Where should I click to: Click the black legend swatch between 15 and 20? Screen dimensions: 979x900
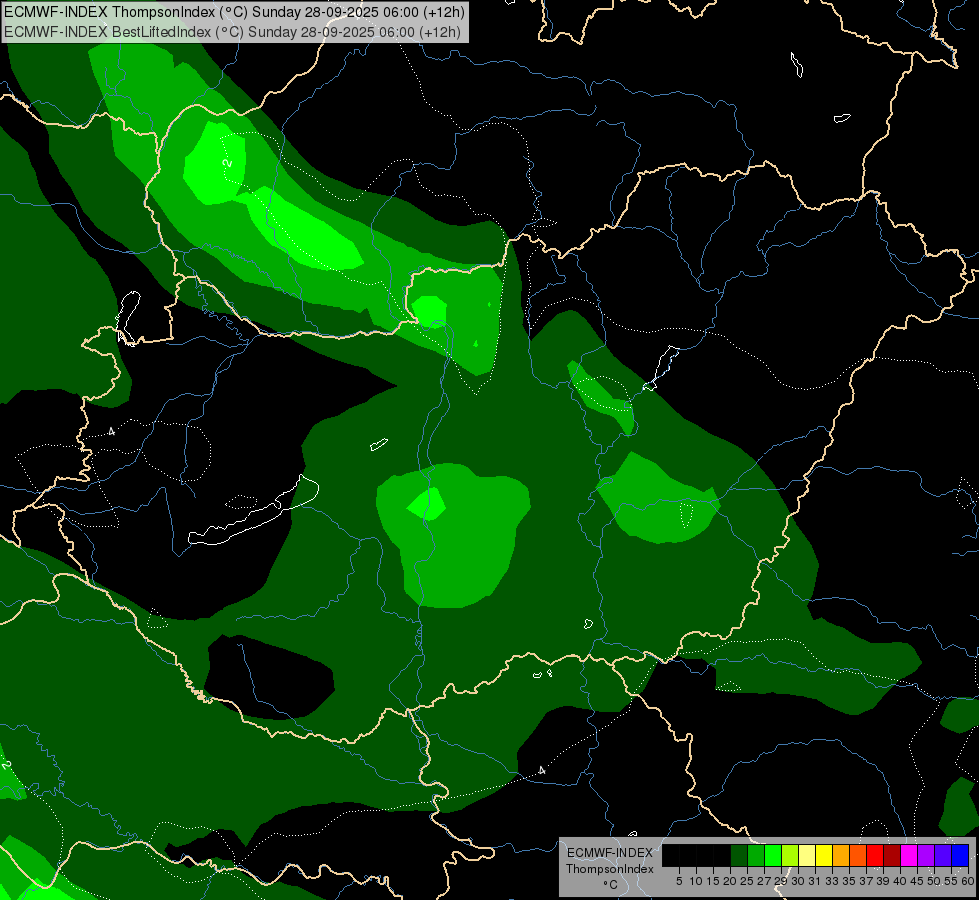pyautogui.click(x=722, y=855)
